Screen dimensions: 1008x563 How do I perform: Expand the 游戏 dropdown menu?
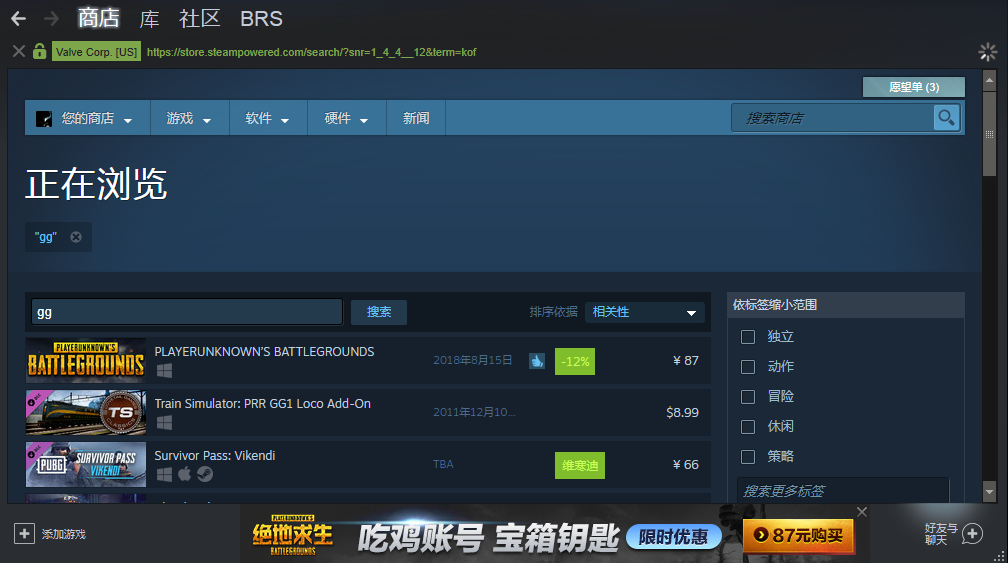[190, 118]
